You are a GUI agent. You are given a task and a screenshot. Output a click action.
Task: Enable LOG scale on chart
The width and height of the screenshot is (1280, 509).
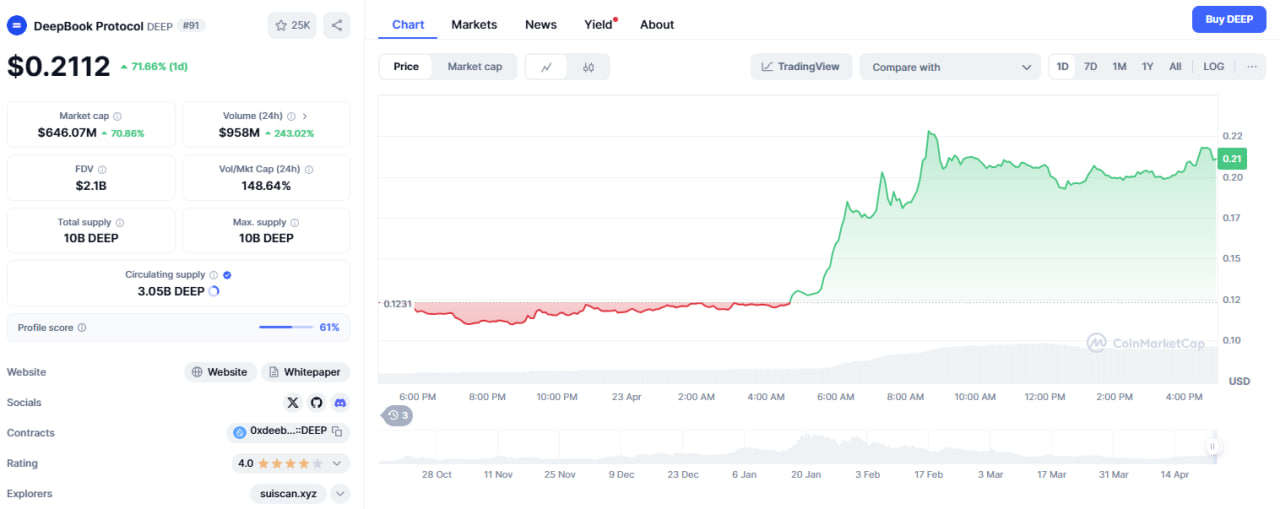[x=1213, y=67]
